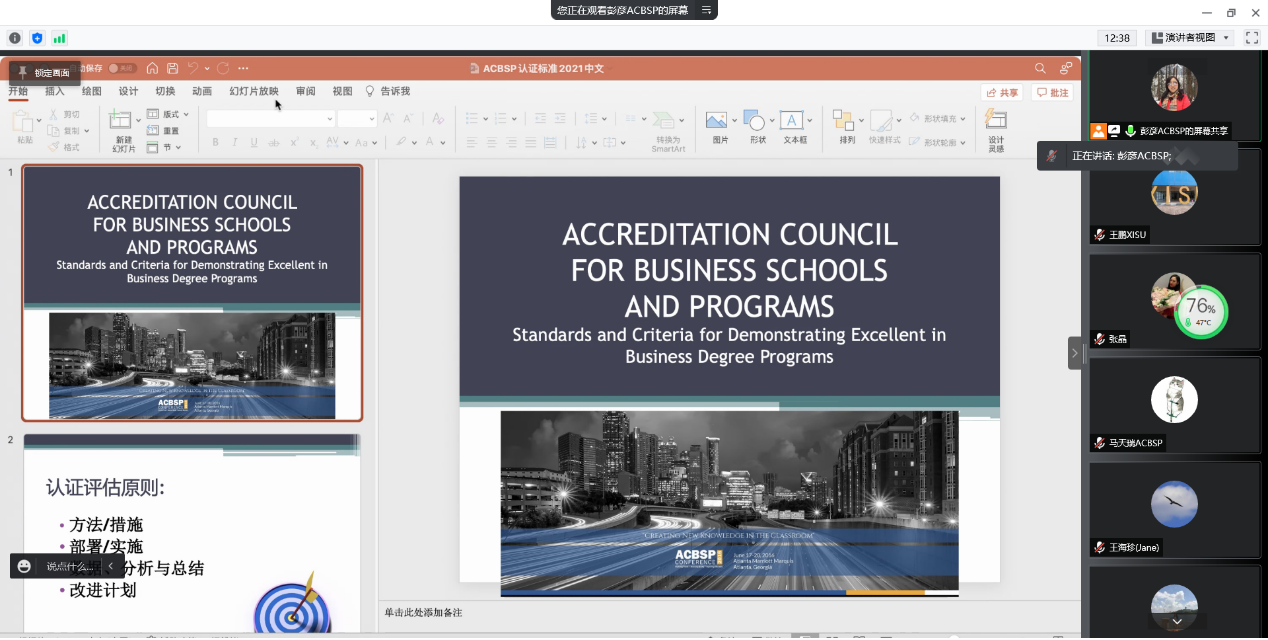Toggle the AutoSave switch

click(122, 68)
